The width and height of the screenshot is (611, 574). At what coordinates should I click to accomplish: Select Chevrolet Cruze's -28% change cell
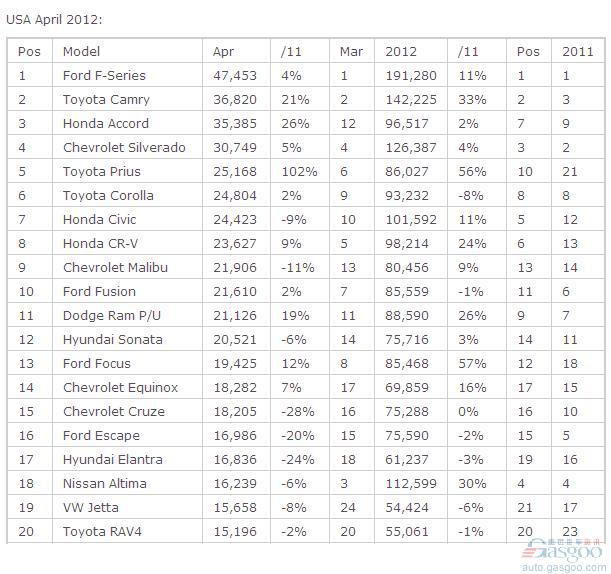(297, 412)
